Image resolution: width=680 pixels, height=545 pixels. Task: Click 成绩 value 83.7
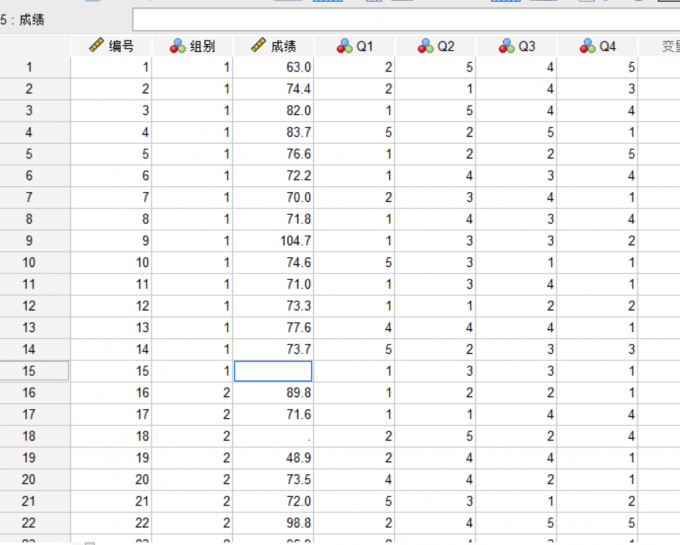click(273, 132)
